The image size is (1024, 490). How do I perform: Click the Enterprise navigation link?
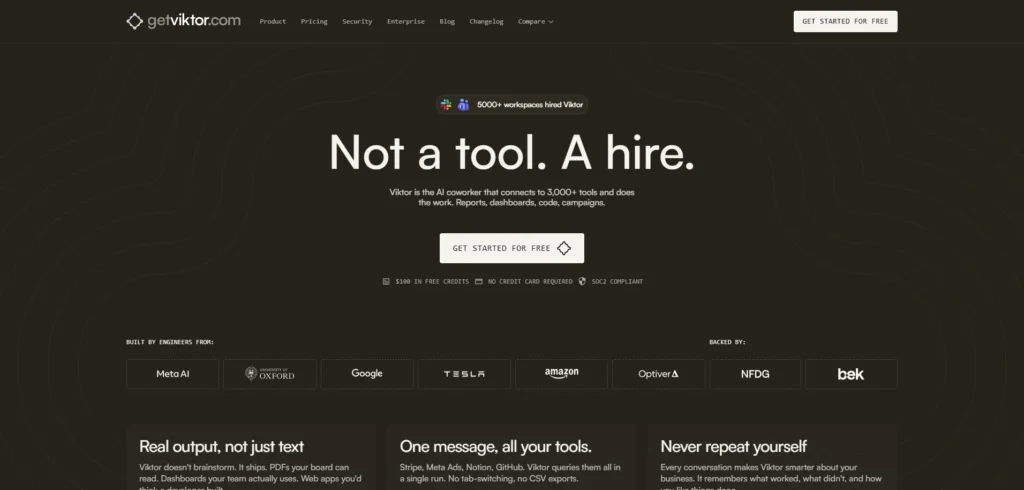coord(406,22)
